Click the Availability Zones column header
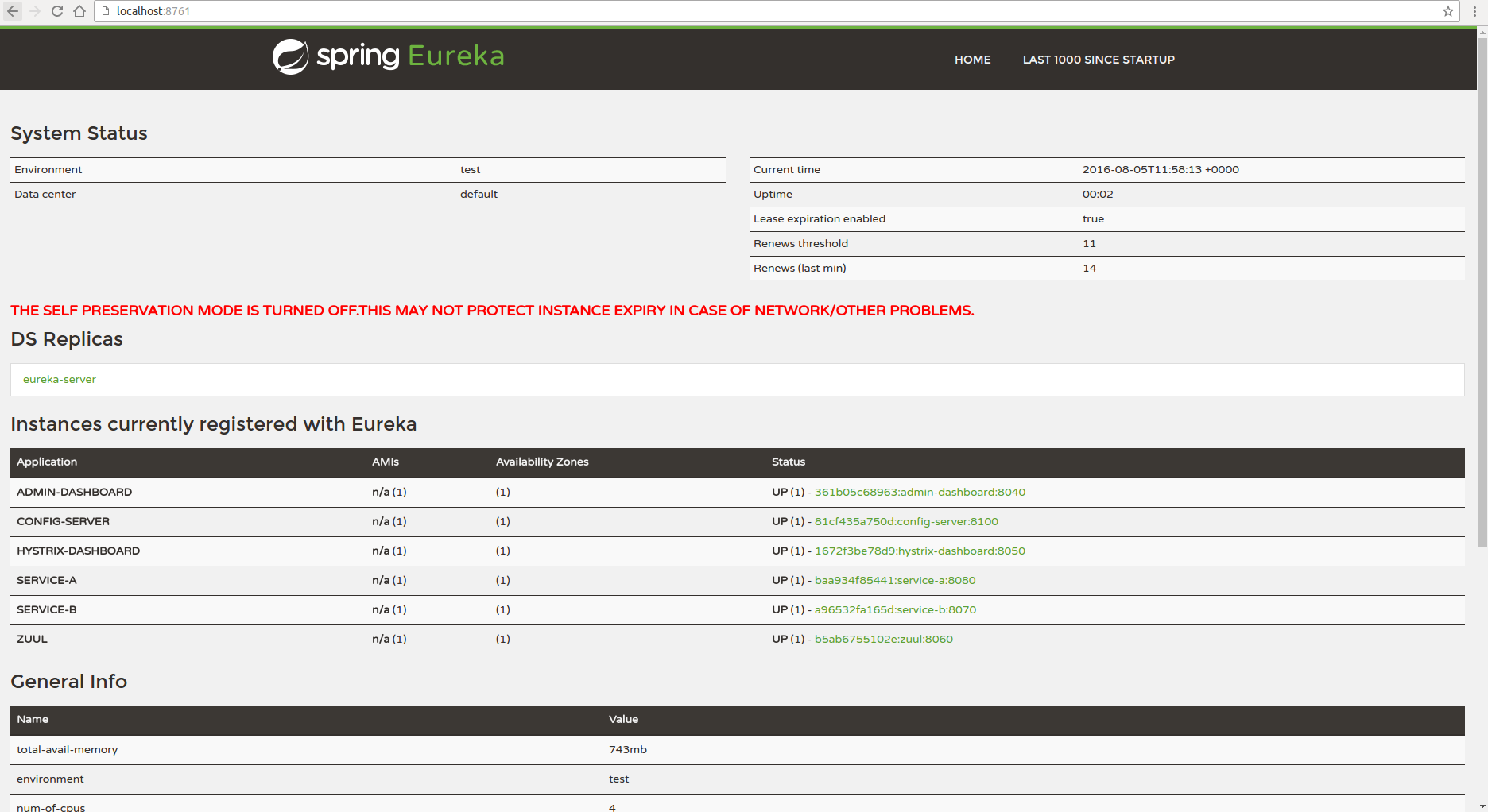The width and height of the screenshot is (1488, 812). click(542, 462)
